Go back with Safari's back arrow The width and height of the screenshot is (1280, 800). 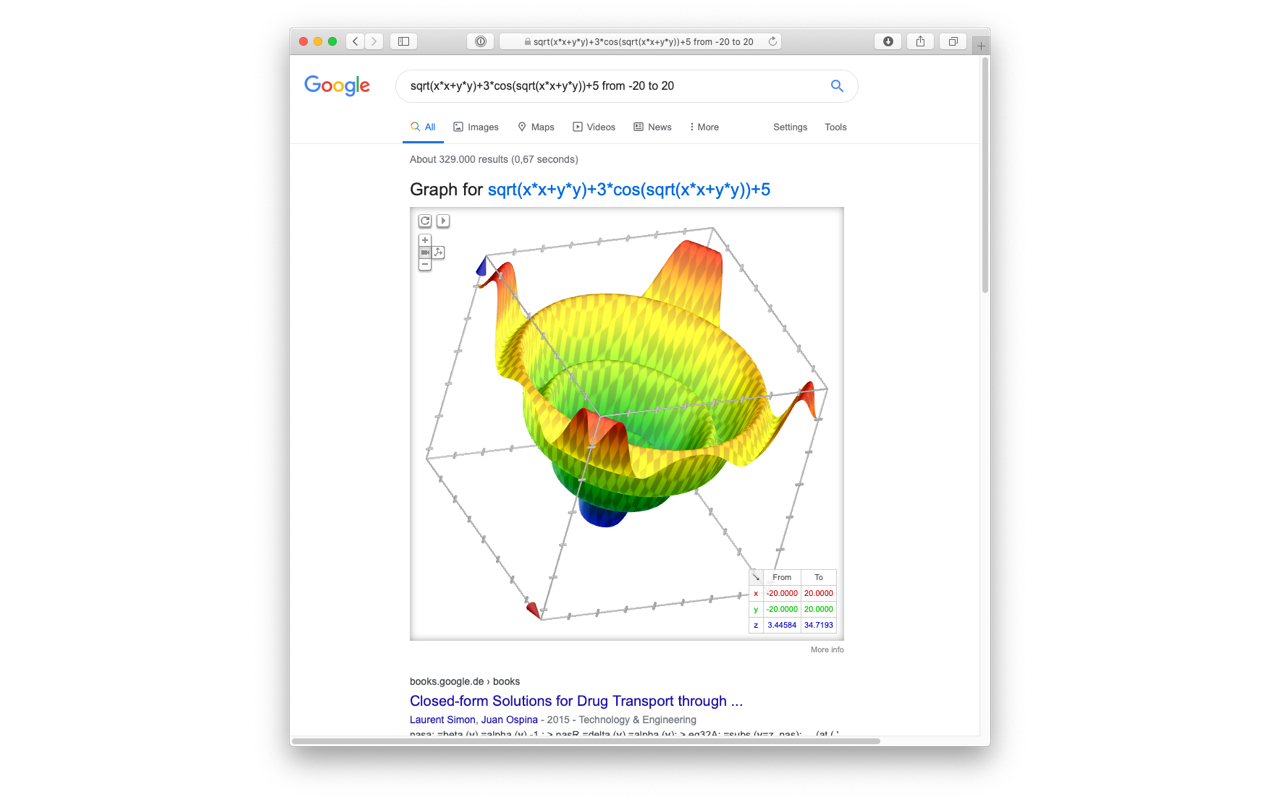355,41
